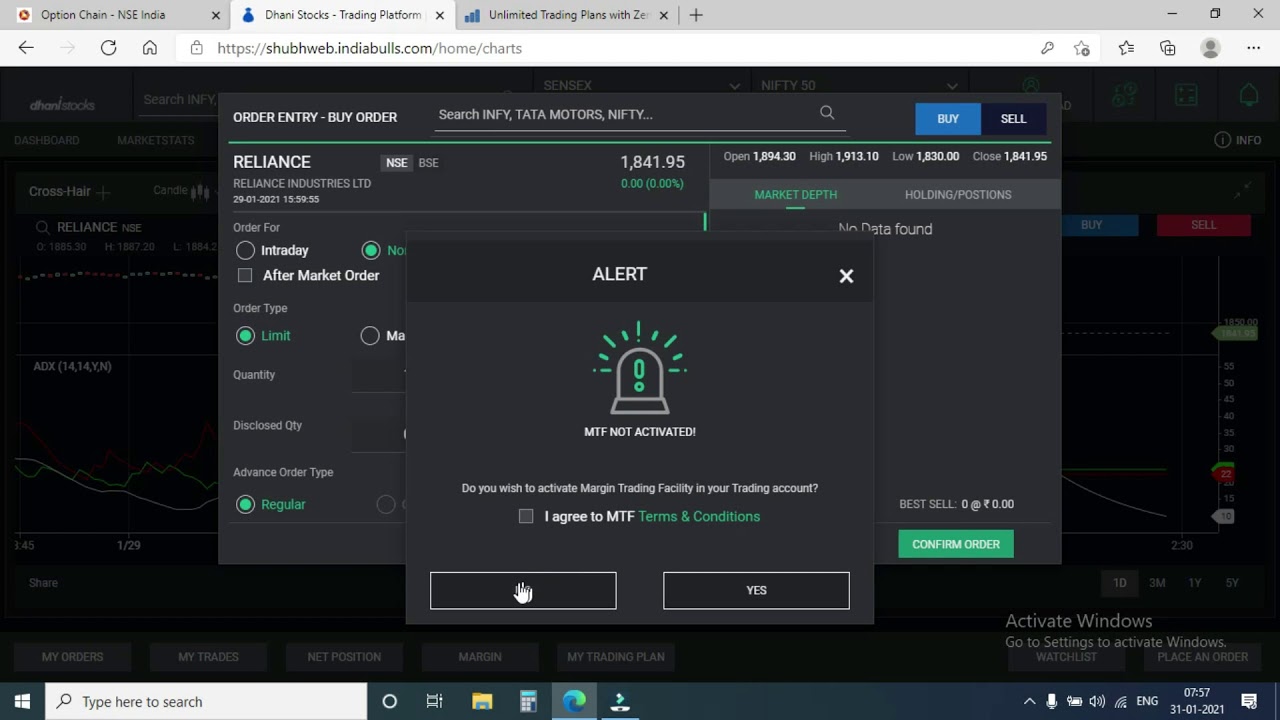Open the MY ORDERS bottom tab

point(72,657)
